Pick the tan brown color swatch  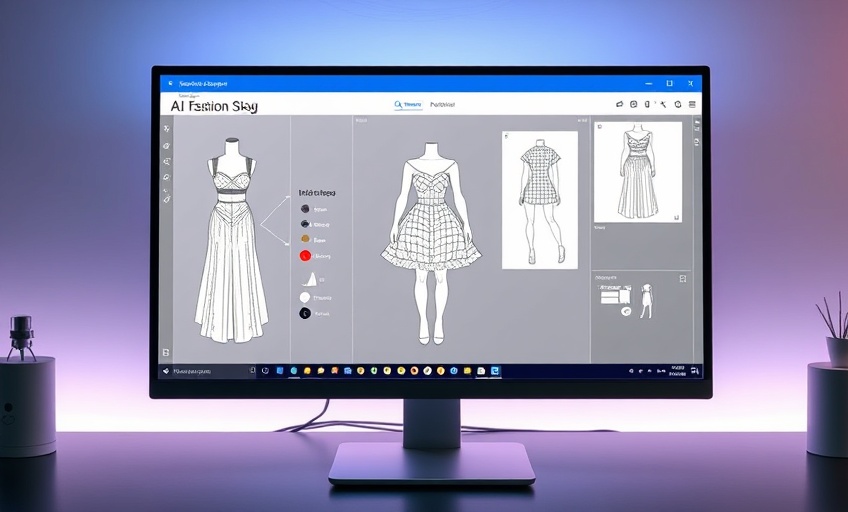pos(305,240)
